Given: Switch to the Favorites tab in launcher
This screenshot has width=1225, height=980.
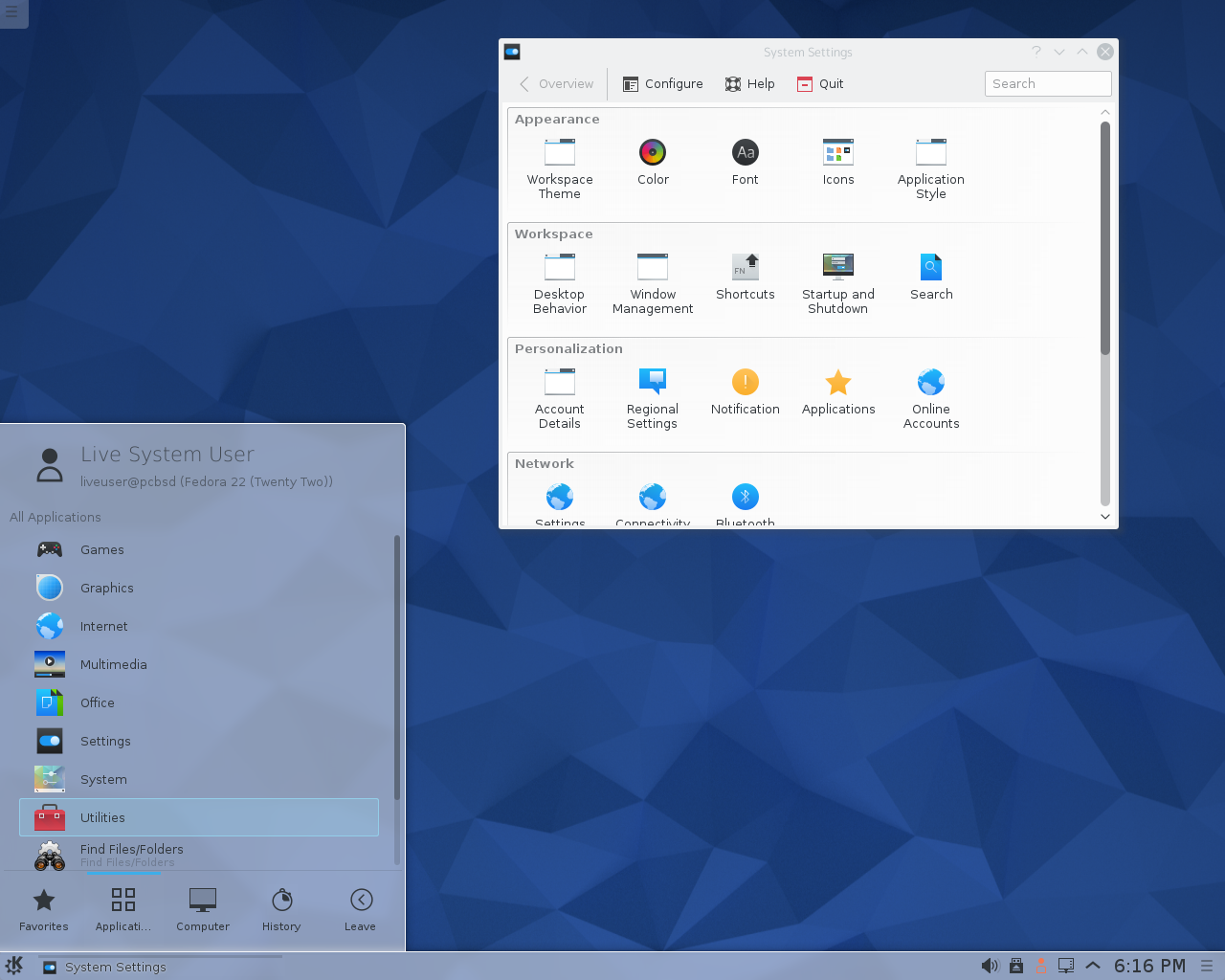Looking at the screenshot, I should [x=44, y=910].
